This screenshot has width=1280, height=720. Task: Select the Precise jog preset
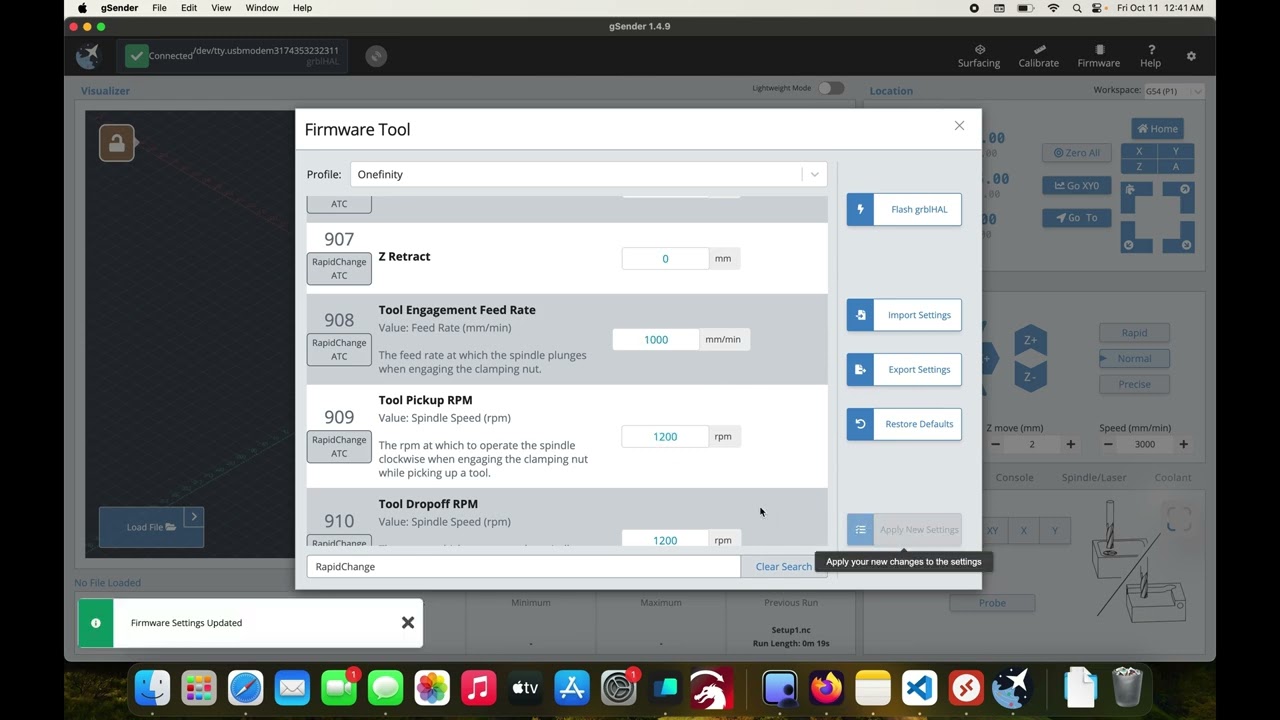1134,384
